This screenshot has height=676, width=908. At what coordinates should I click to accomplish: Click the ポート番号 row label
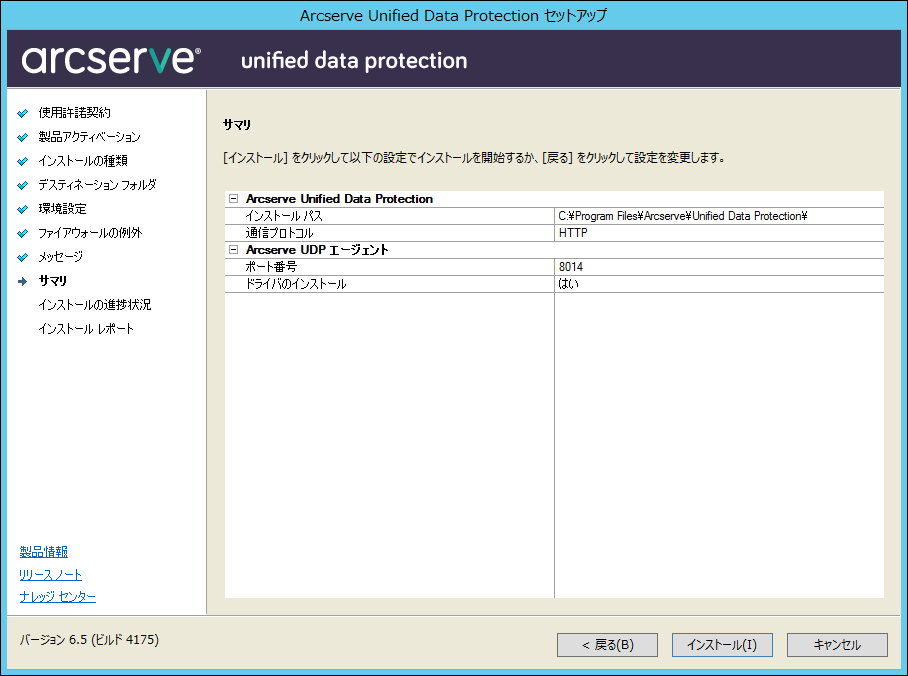[x=271, y=267]
